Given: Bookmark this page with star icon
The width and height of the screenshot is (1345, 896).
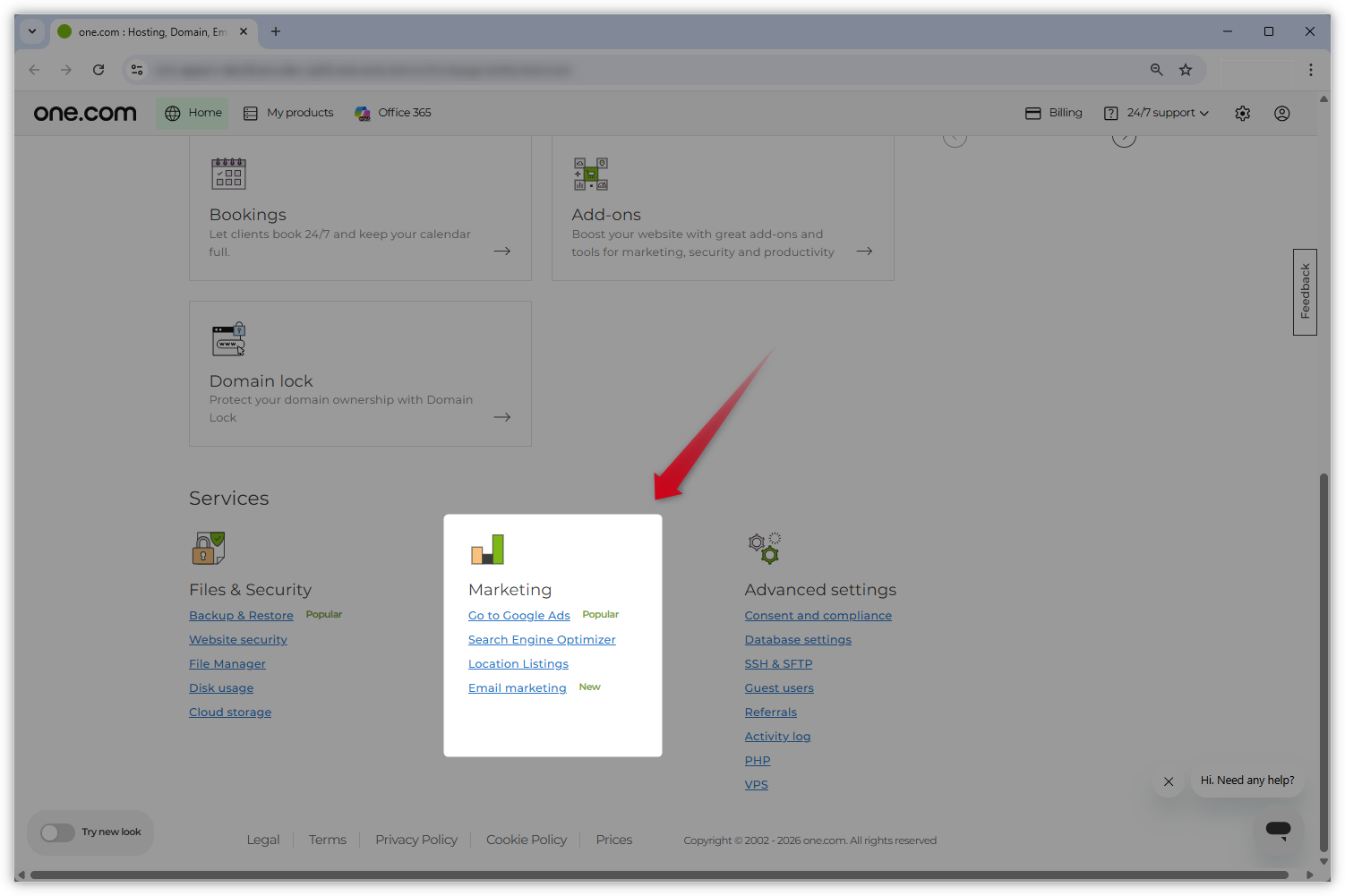Looking at the screenshot, I should tap(1186, 70).
